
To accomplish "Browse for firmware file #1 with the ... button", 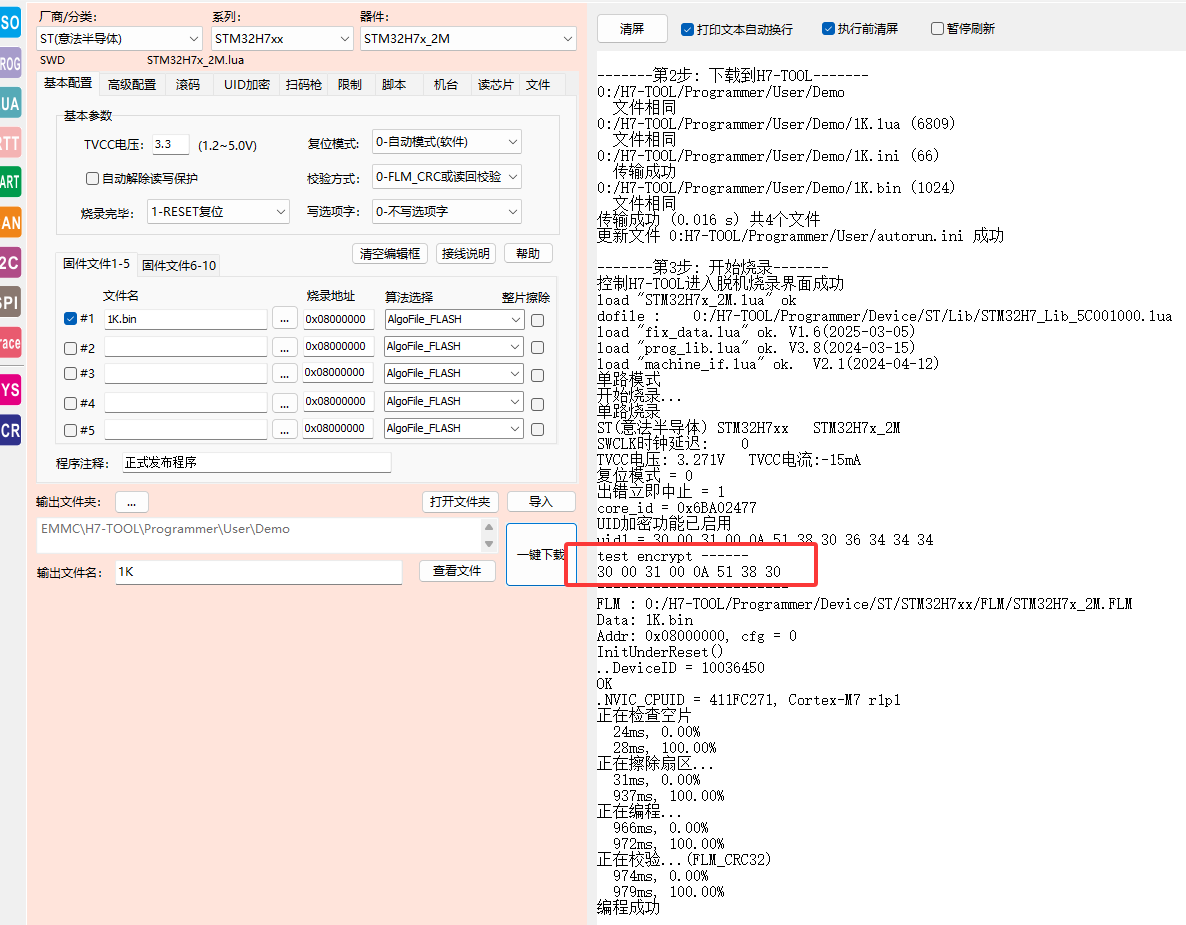I will click(284, 319).
